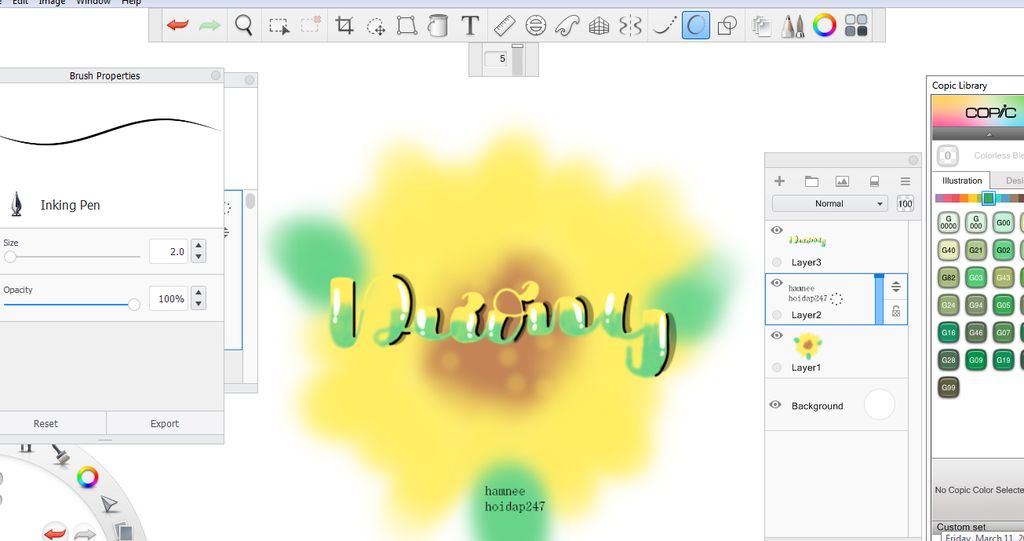
Task: Redo using the green toolbar arrow
Action: pyautogui.click(x=210, y=25)
